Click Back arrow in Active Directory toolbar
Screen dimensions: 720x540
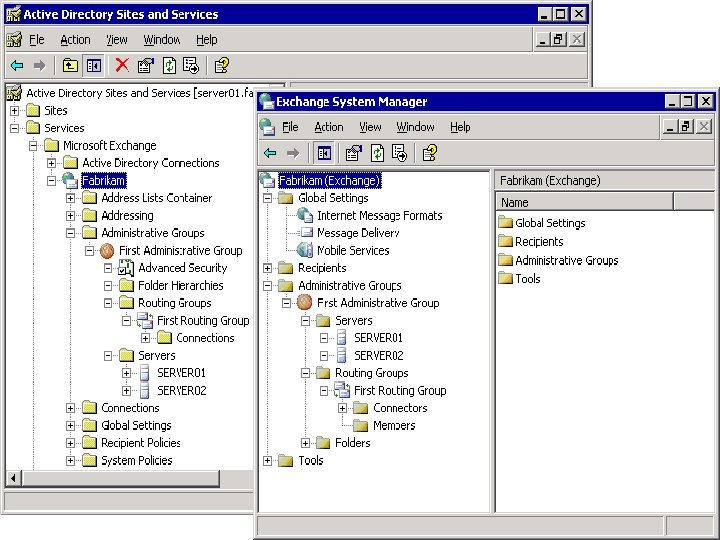[17, 66]
